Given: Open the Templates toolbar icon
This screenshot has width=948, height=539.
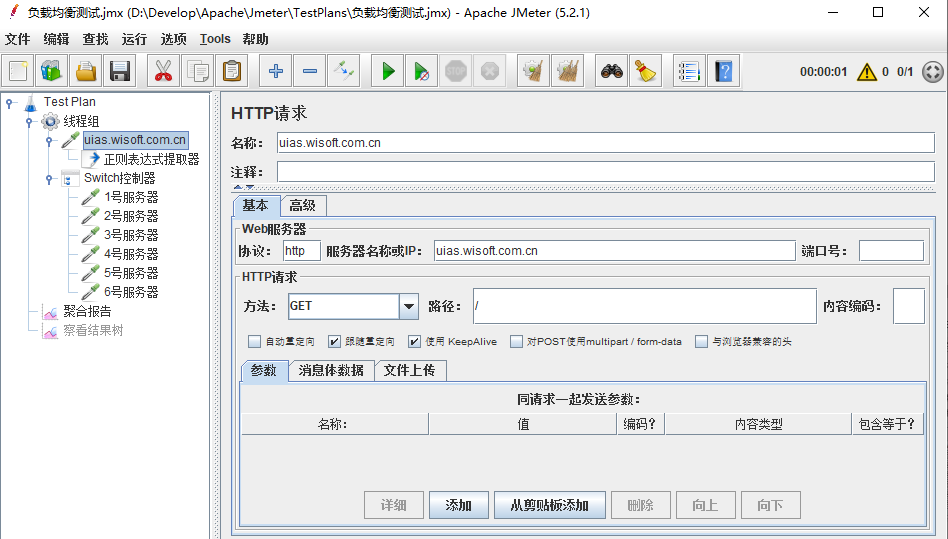Looking at the screenshot, I should pos(51,71).
